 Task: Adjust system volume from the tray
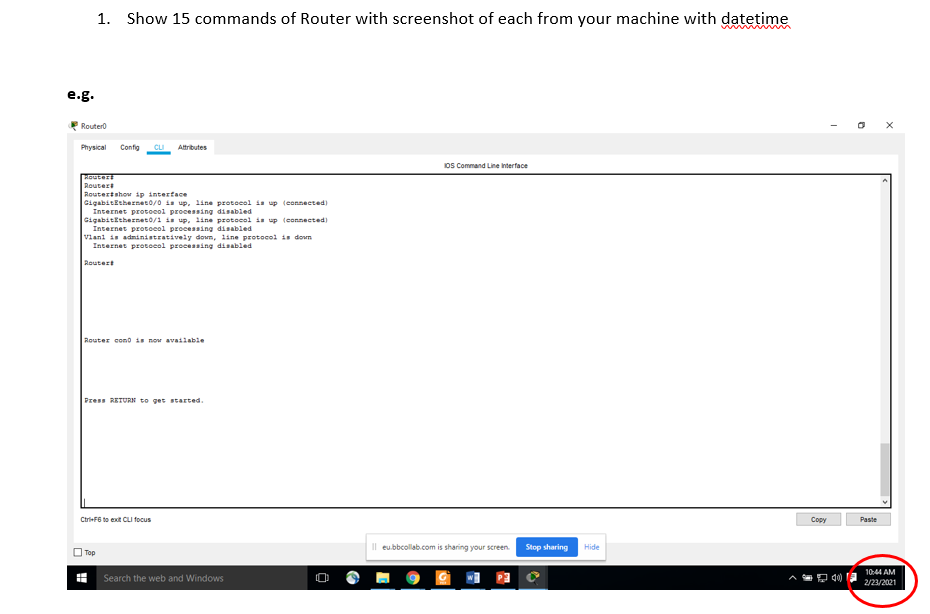(x=836, y=578)
